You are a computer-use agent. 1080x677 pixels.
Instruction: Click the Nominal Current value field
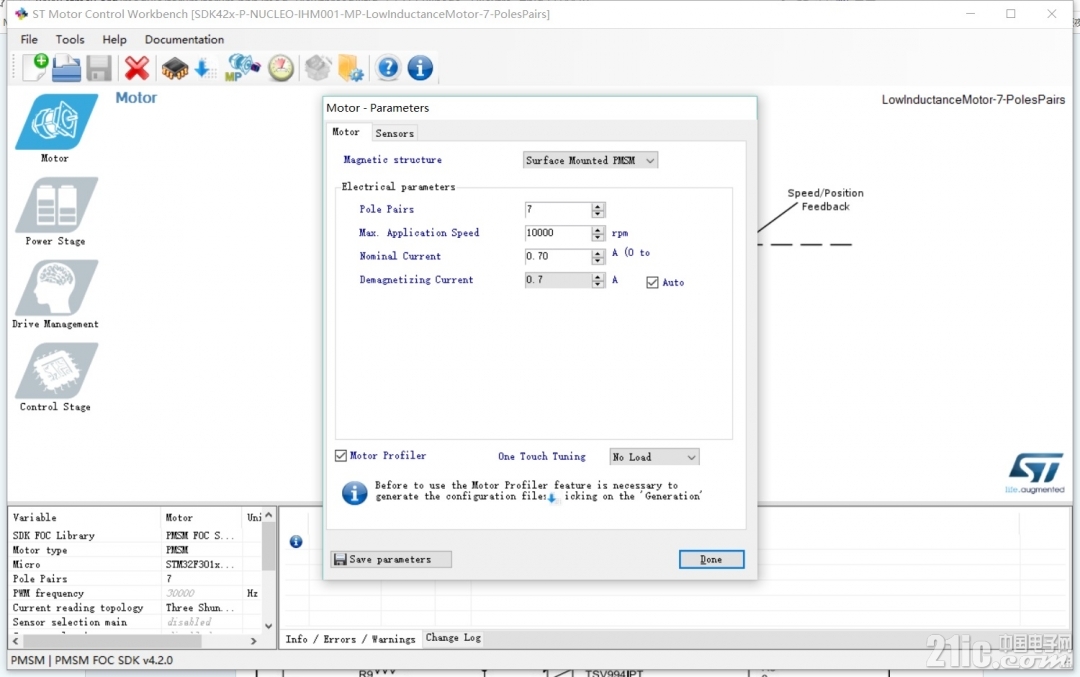pyautogui.click(x=558, y=256)
